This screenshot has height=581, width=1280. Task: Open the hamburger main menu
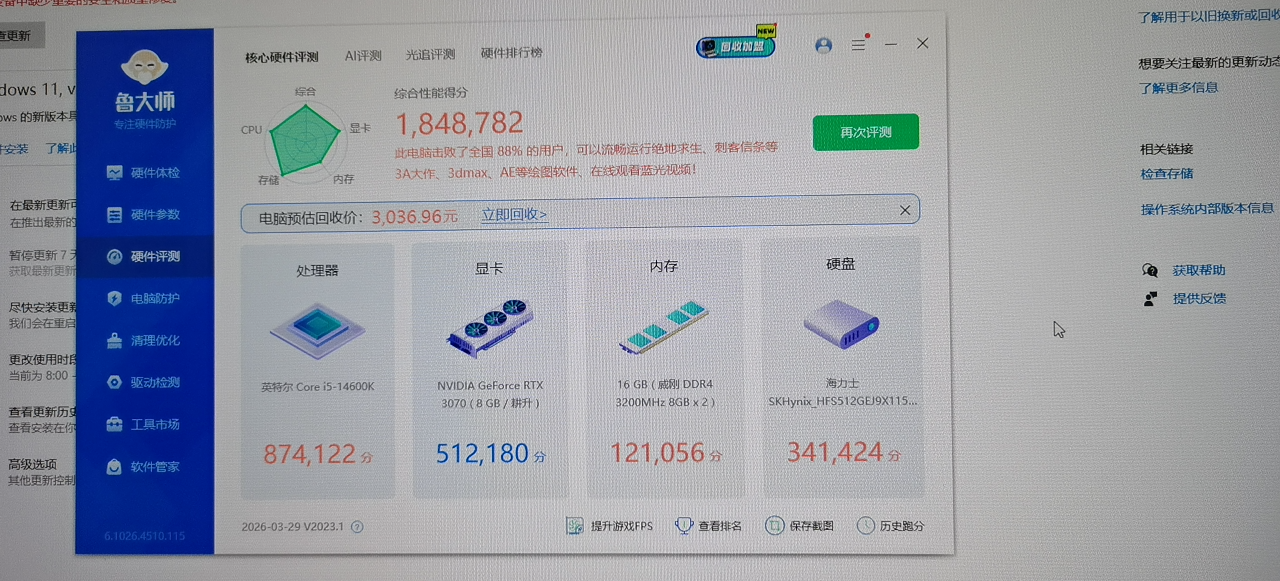tap(858, 45)
